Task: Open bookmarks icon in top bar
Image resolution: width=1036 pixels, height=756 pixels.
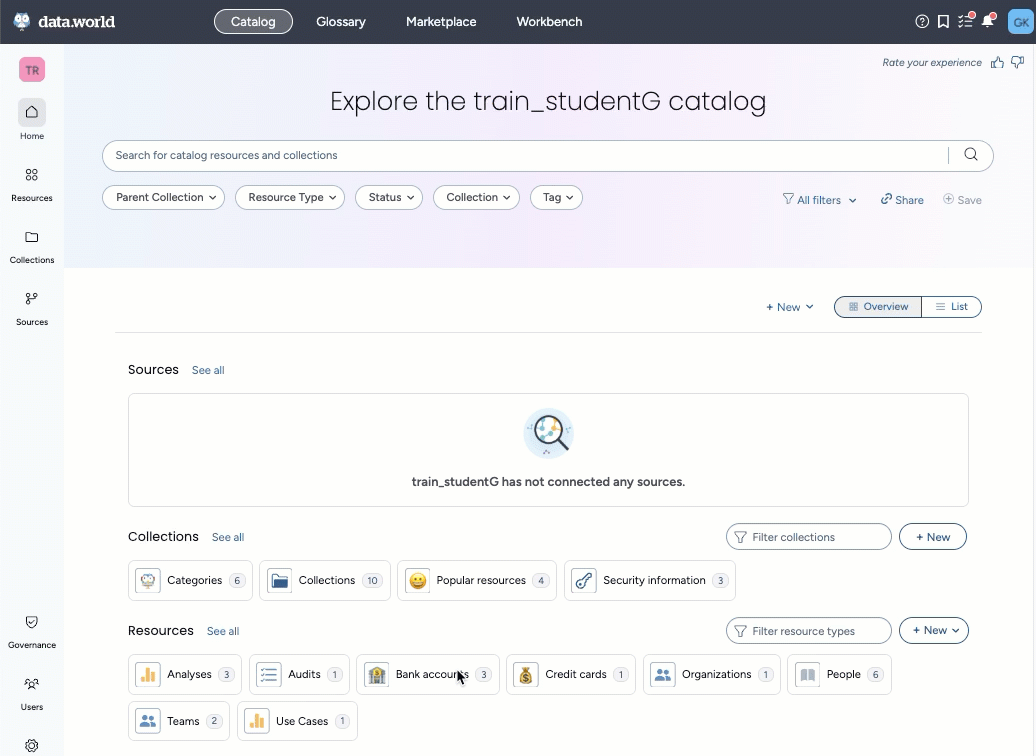Action: click(x=944, y=21)
